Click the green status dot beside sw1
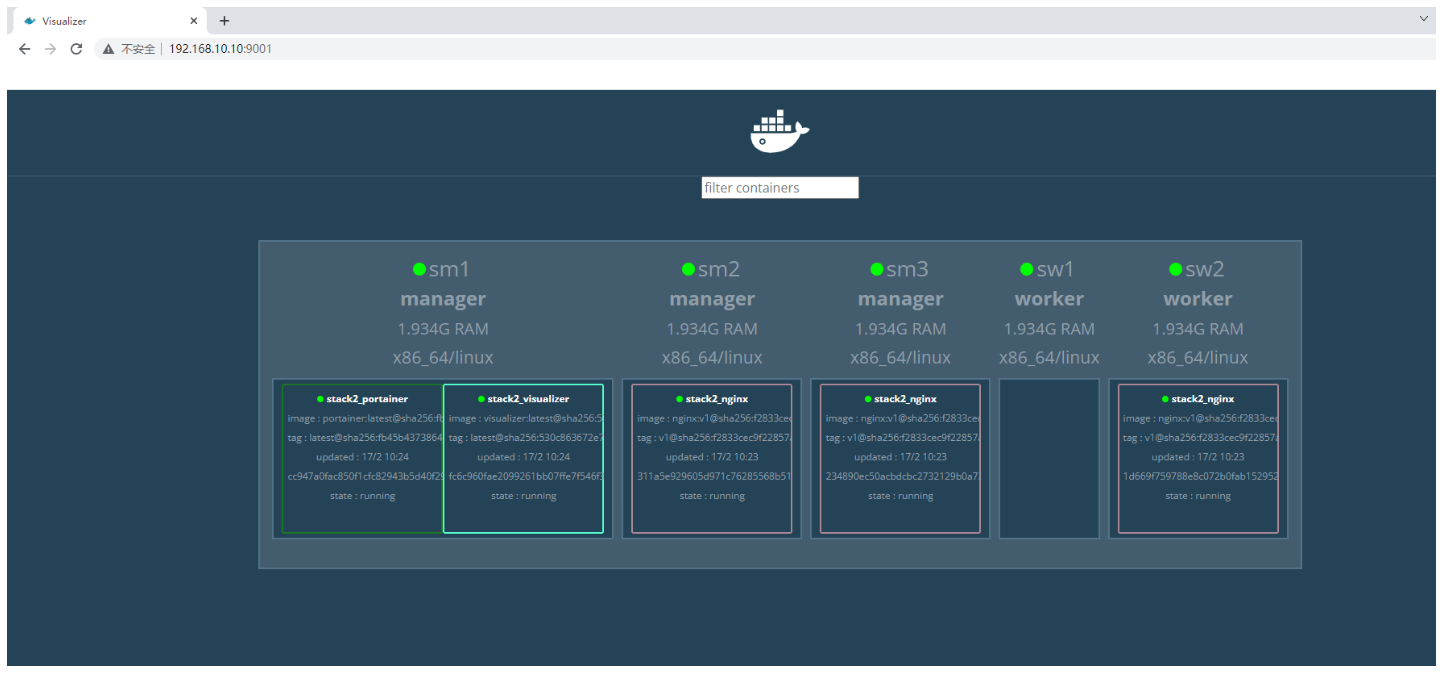The width and height of the screenshot is (1449, 675). [x=1026, y=267]
